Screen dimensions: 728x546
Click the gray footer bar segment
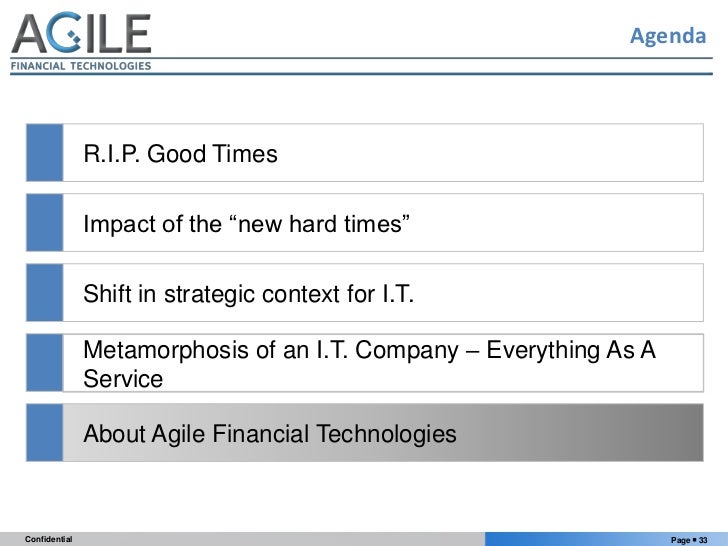click(242, 539)
